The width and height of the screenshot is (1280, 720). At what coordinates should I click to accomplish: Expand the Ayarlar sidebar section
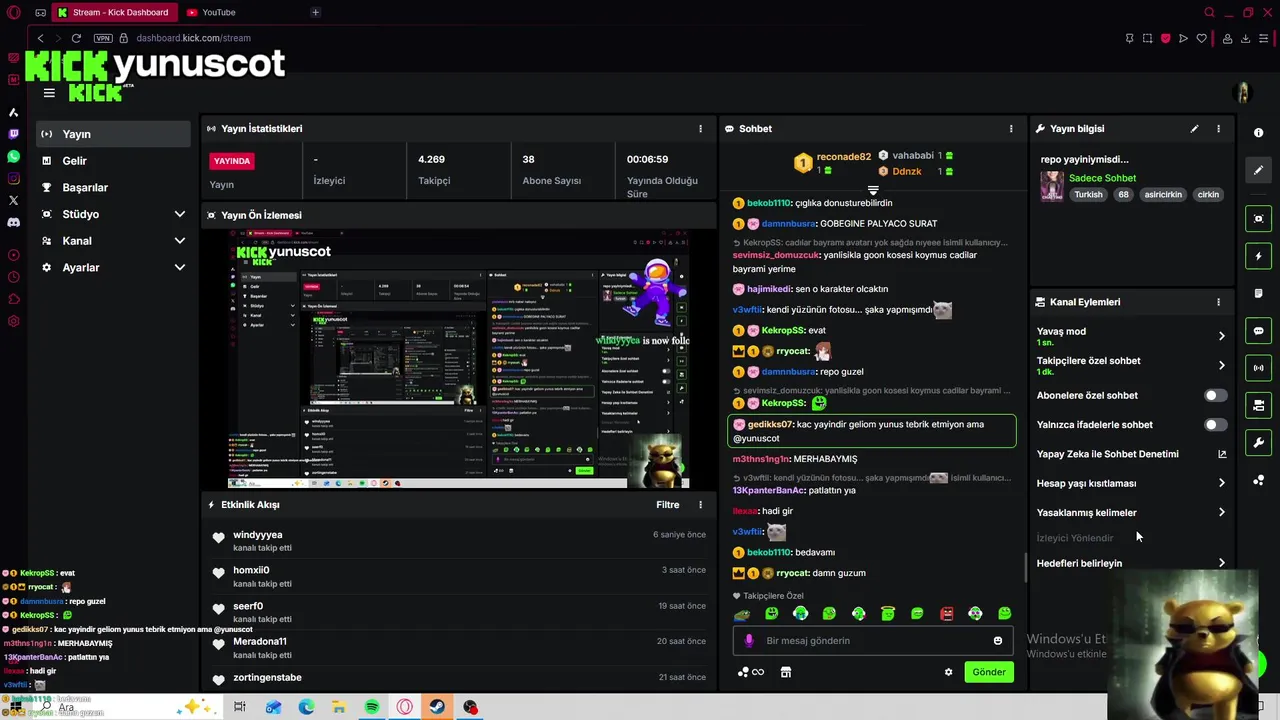(180, 268)
